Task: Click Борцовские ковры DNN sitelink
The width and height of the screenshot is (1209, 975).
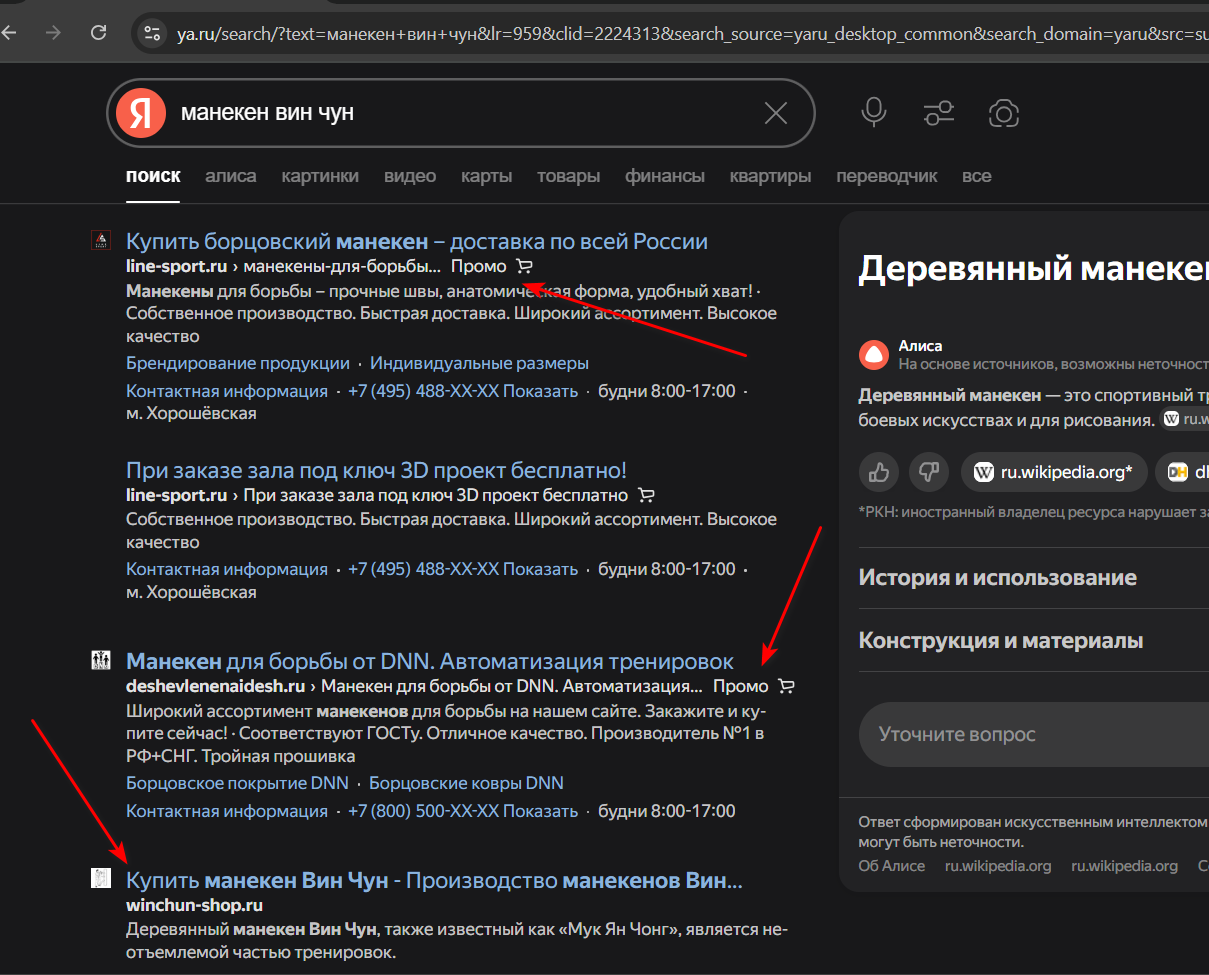Action: coord(466,783)
